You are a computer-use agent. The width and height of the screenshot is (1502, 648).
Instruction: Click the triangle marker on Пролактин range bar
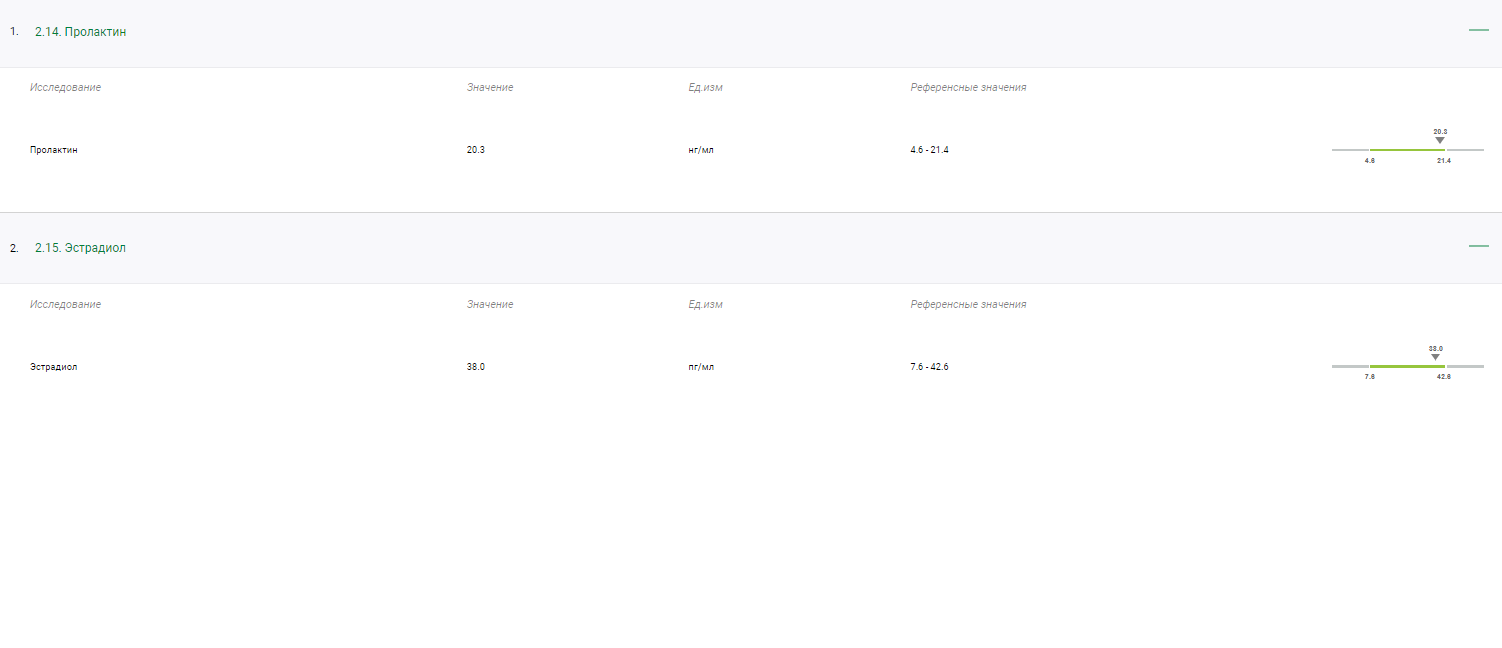click(1440, 140)
